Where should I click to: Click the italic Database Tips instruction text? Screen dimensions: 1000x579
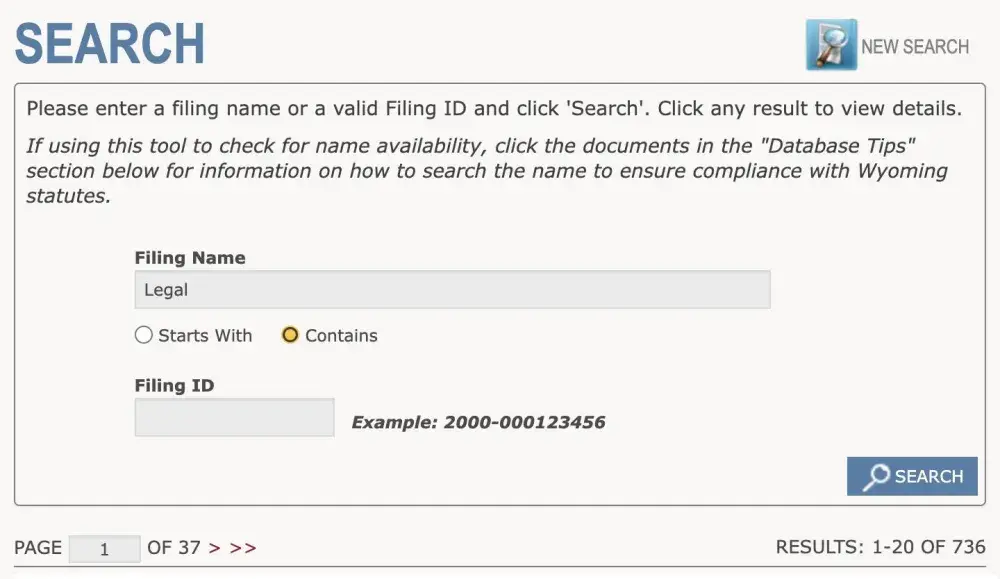coord(486,170)
